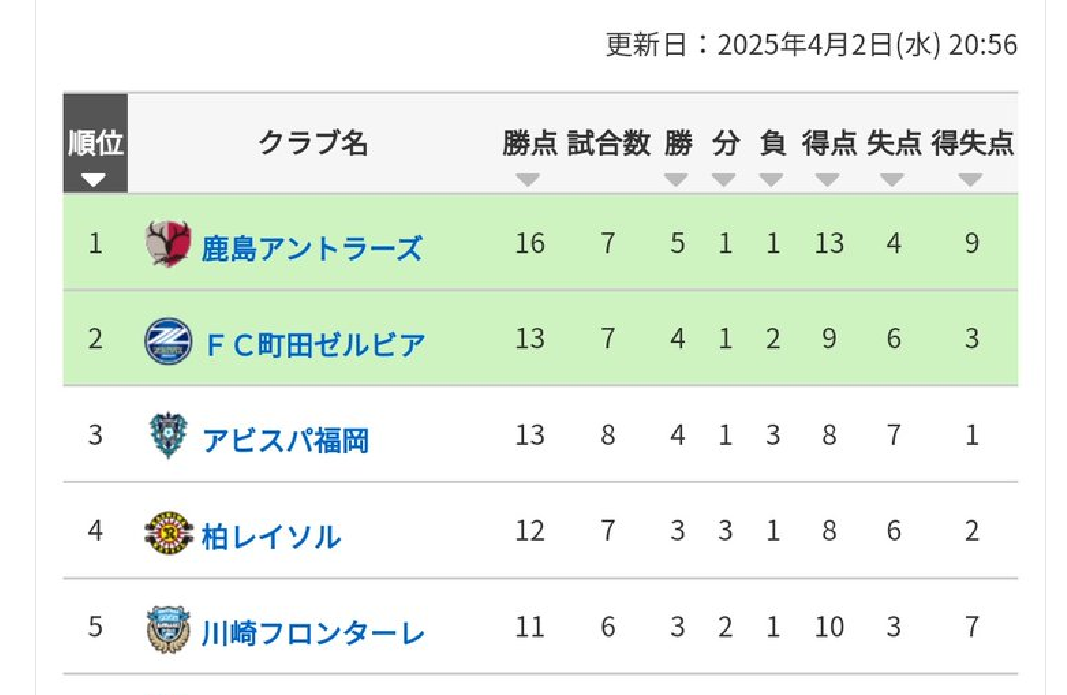Sort by 得点 goals-for arrow
The image size is (1067, 695).
click(827, 180)
